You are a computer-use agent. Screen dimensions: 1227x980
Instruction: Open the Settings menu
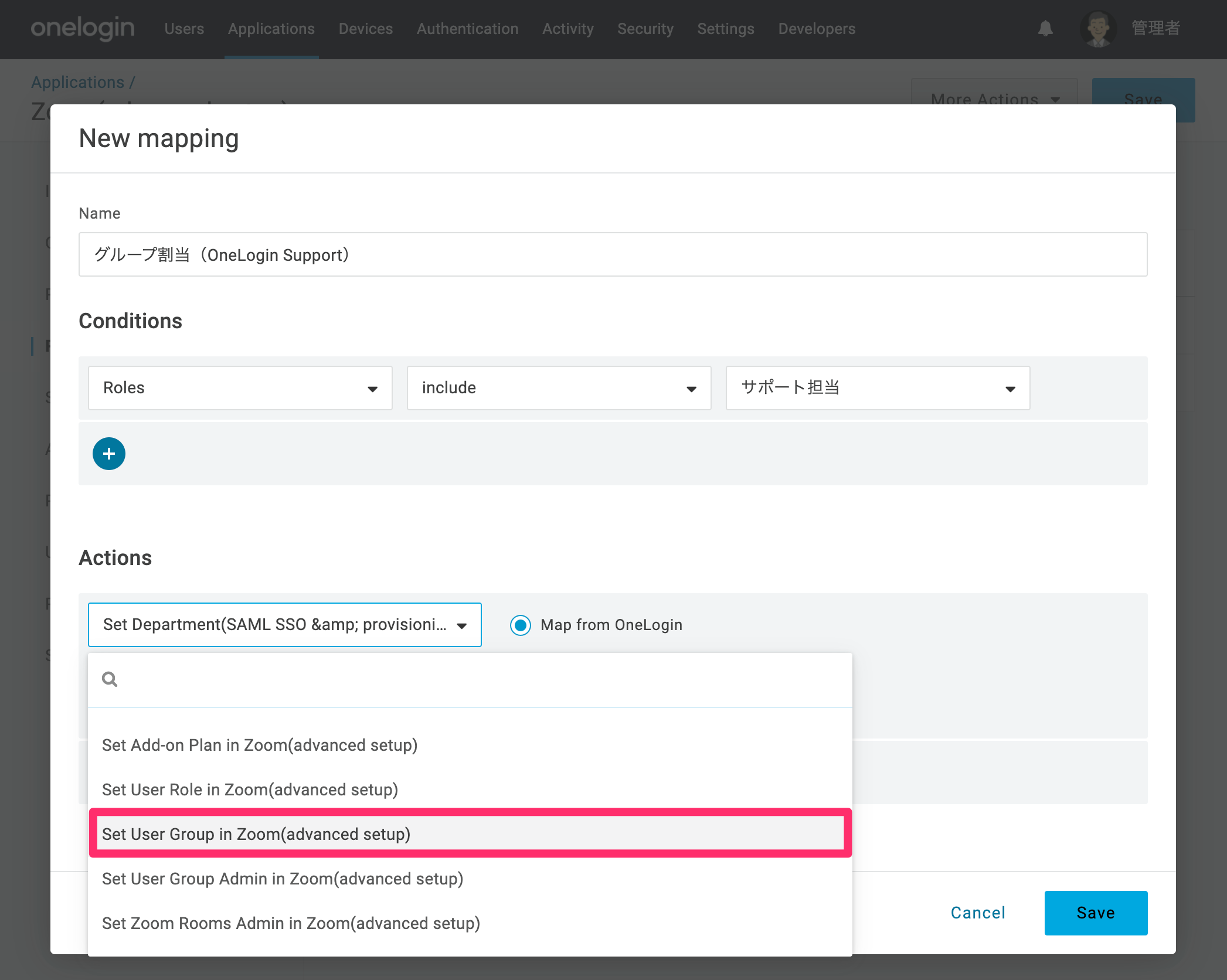(x=726, y=29)
